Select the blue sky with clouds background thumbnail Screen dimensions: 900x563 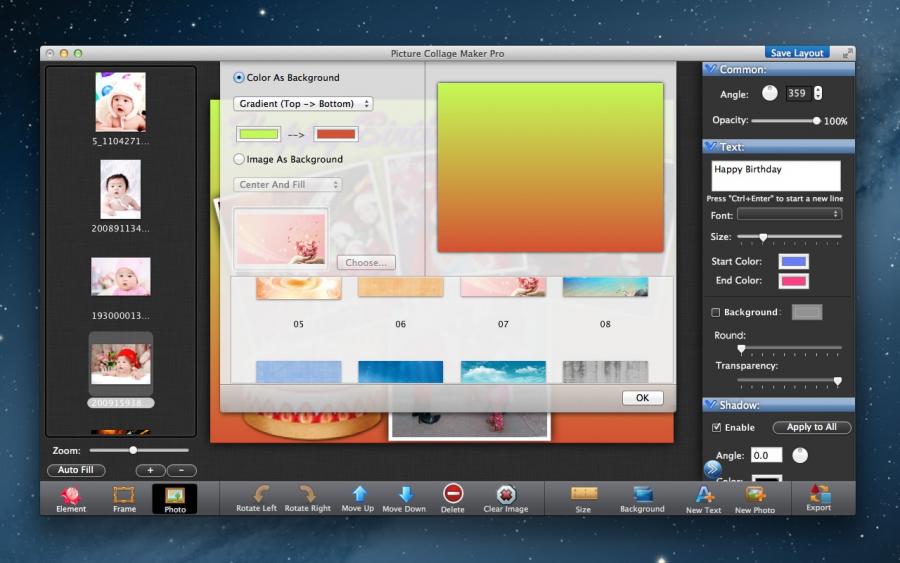coord(503,372)
